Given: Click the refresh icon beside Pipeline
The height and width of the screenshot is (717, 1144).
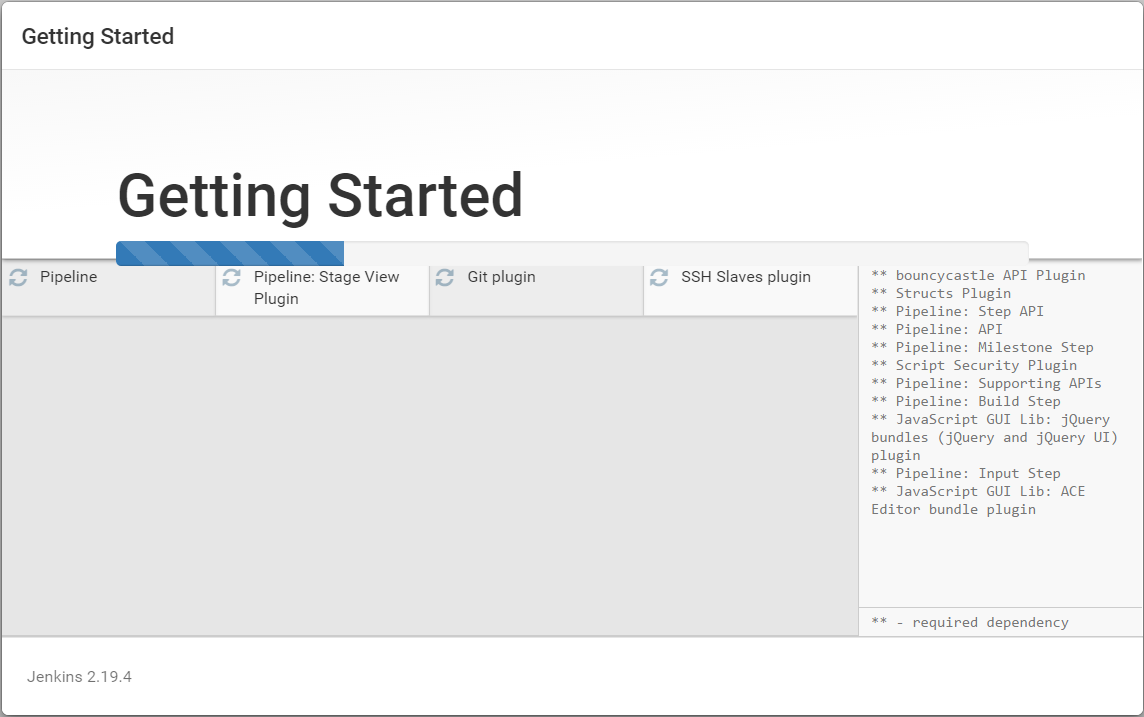Looking at the screenshot, I should (x=18, y=277).
